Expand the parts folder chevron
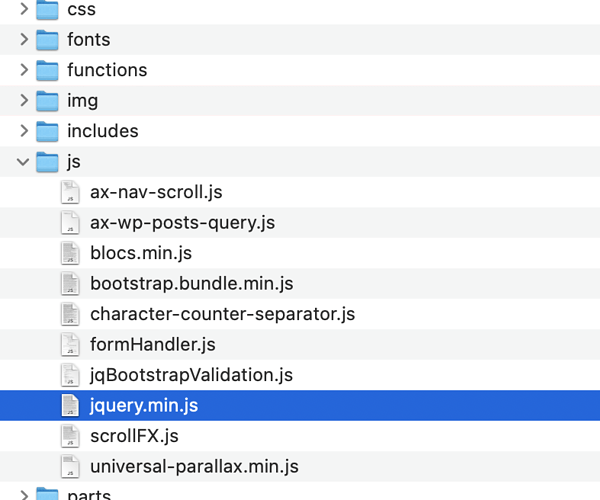Image resolution: width=600 pixels, height=500 pixels. tap(23, 493)
